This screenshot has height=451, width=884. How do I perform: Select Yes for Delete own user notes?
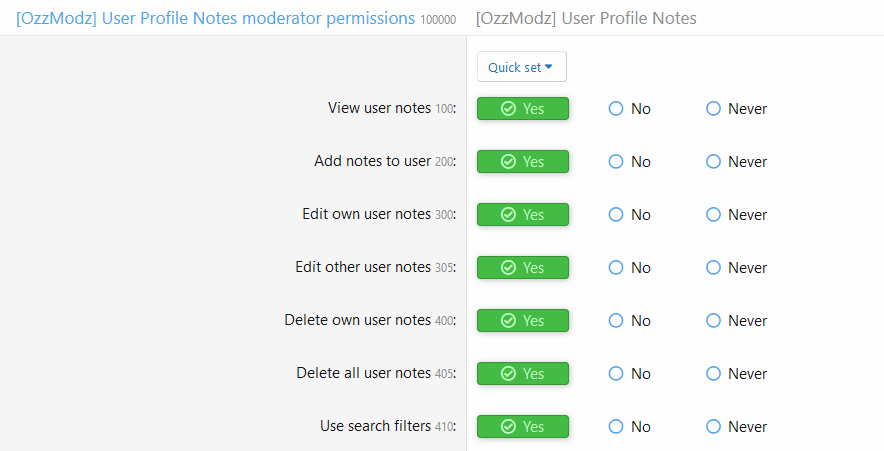[522, 320]
